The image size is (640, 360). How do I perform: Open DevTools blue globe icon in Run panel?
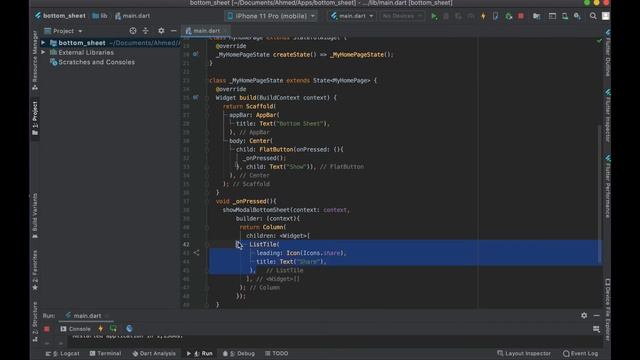tap(129, 329)
